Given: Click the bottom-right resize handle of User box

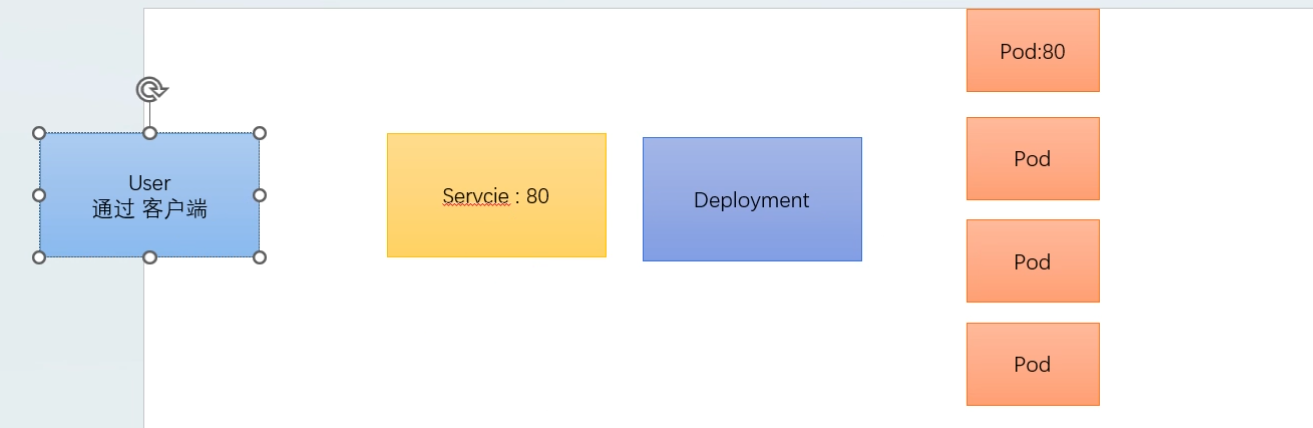Looking at the screenshot, I should 260,257.
